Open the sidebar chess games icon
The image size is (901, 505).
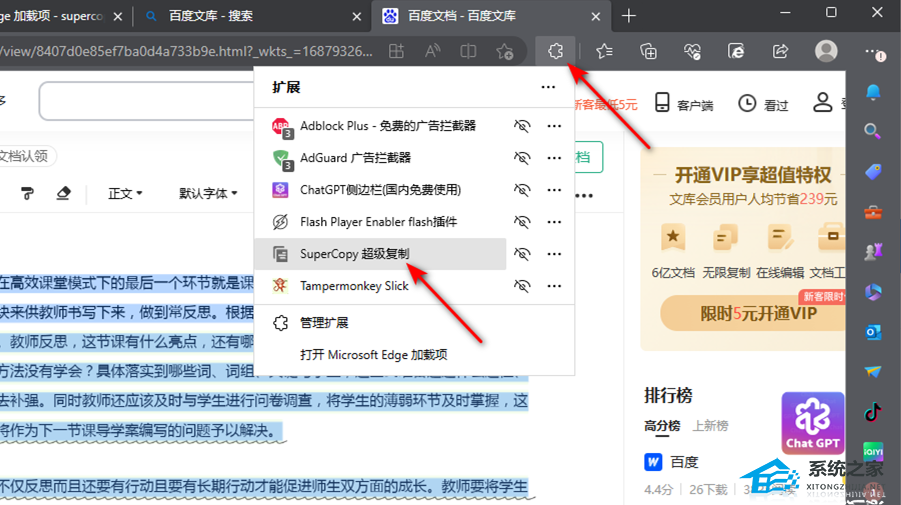click(x=873, y=252)
